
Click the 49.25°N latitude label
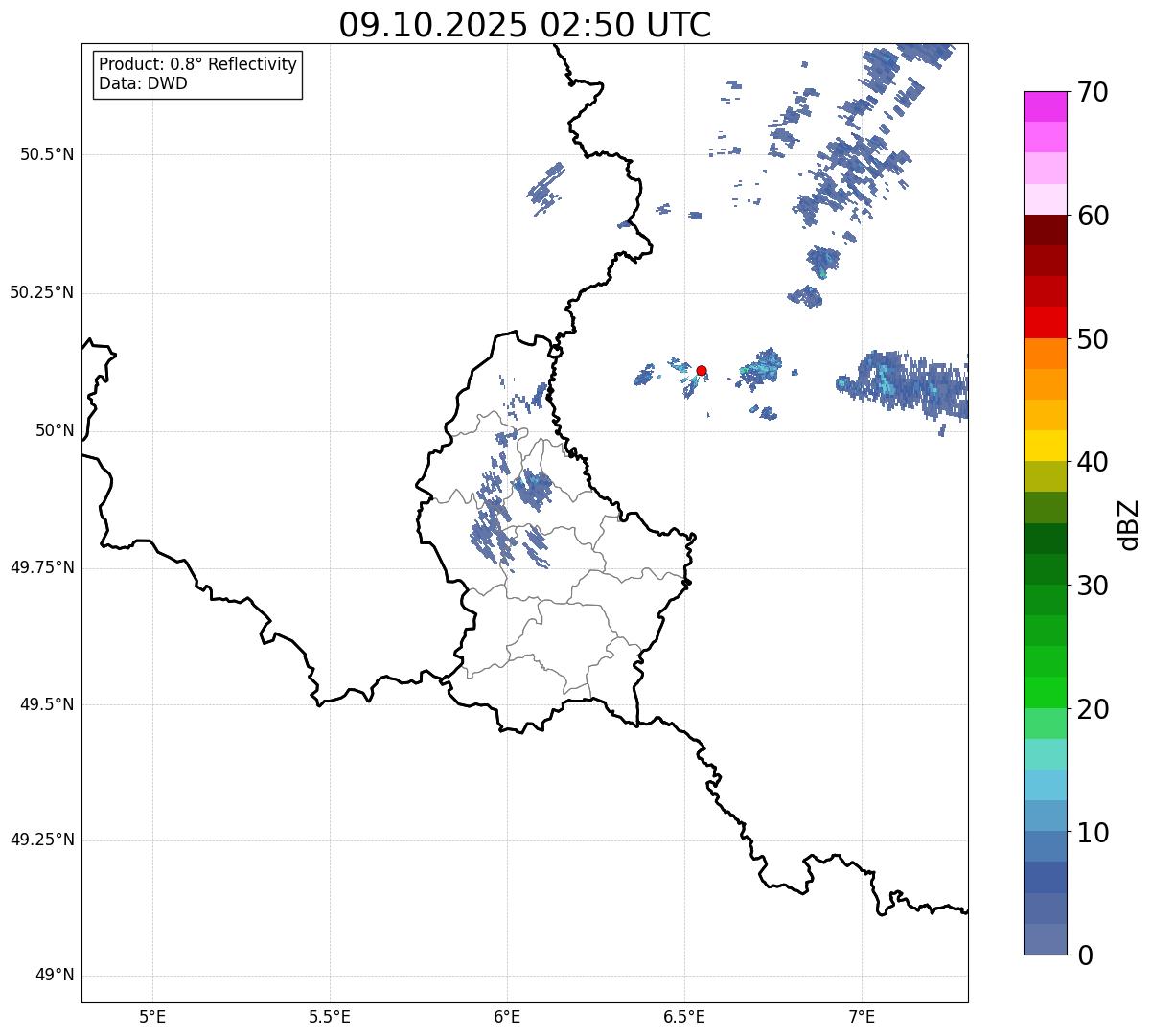coord(41,840)
